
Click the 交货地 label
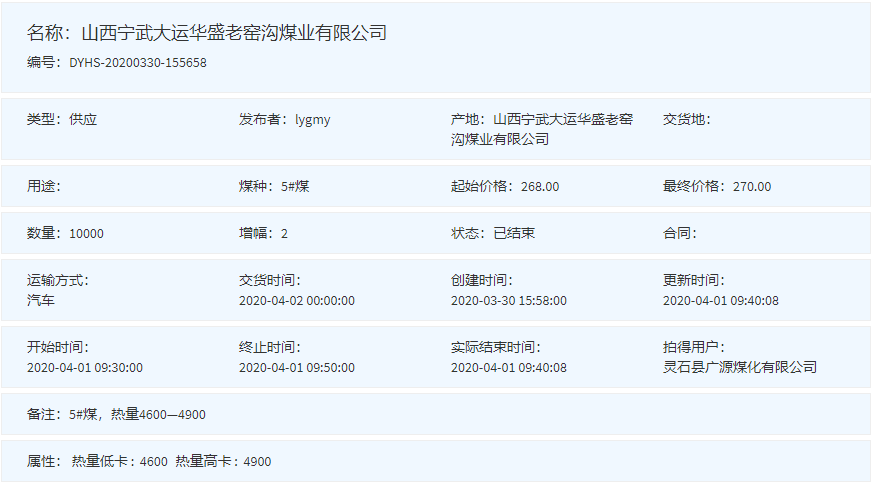point(687,119)
